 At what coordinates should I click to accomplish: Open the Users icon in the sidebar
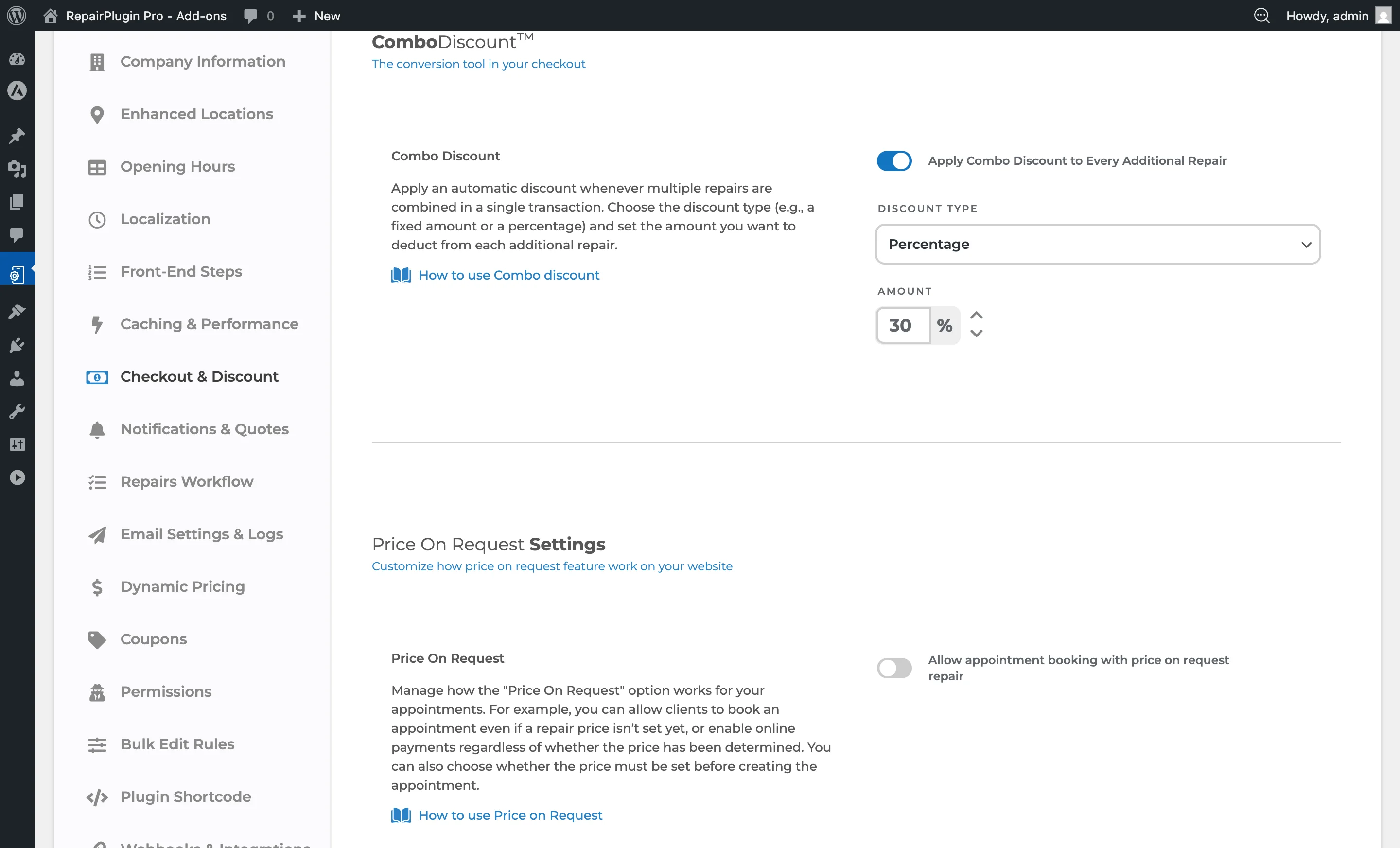click(x=17, y=378)
